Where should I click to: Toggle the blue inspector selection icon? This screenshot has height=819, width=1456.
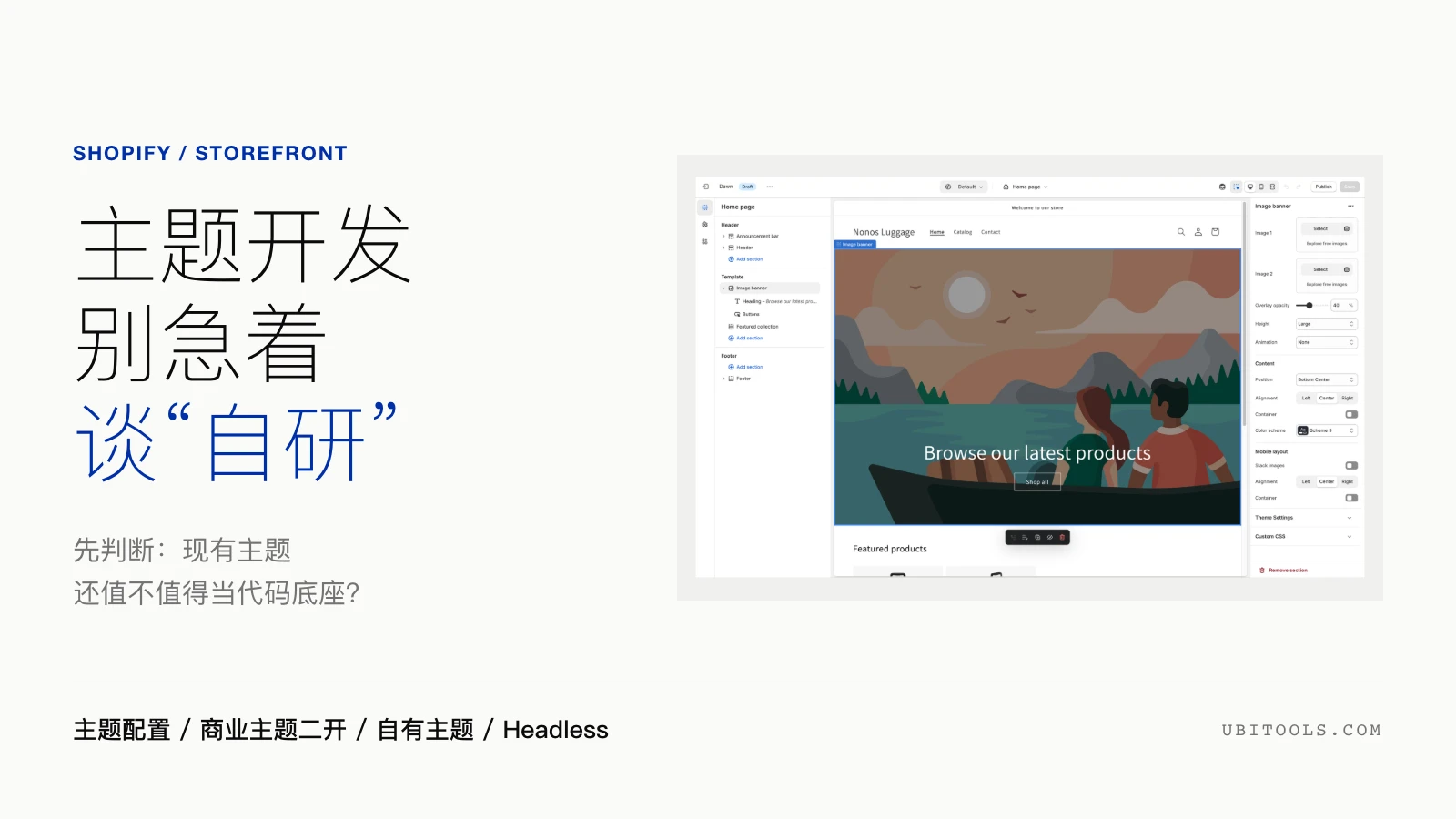[x=1236, y=187]
